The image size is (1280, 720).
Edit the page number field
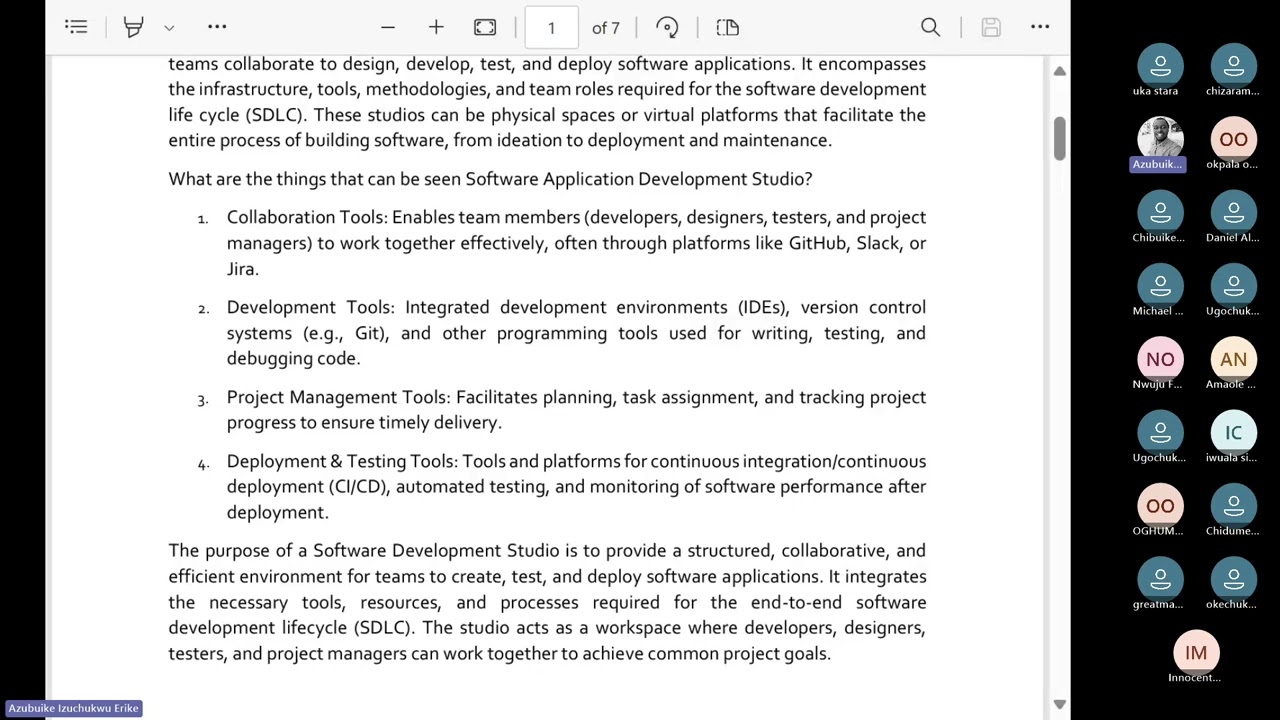point(551,28)
